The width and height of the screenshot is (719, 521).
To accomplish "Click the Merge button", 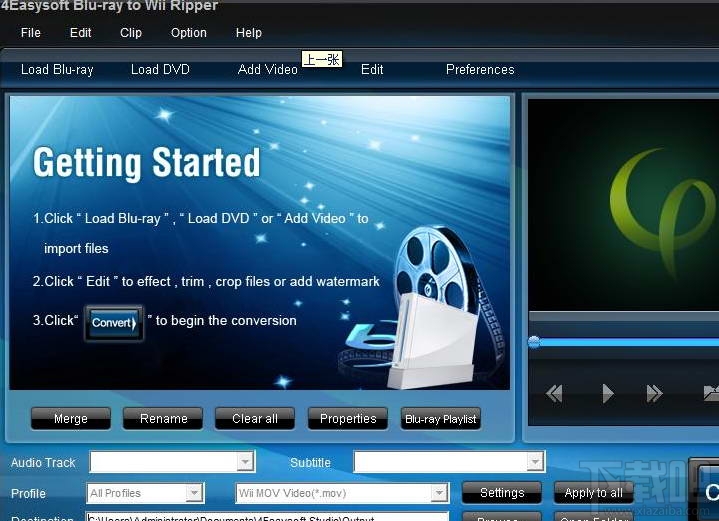I will [71, 418].
